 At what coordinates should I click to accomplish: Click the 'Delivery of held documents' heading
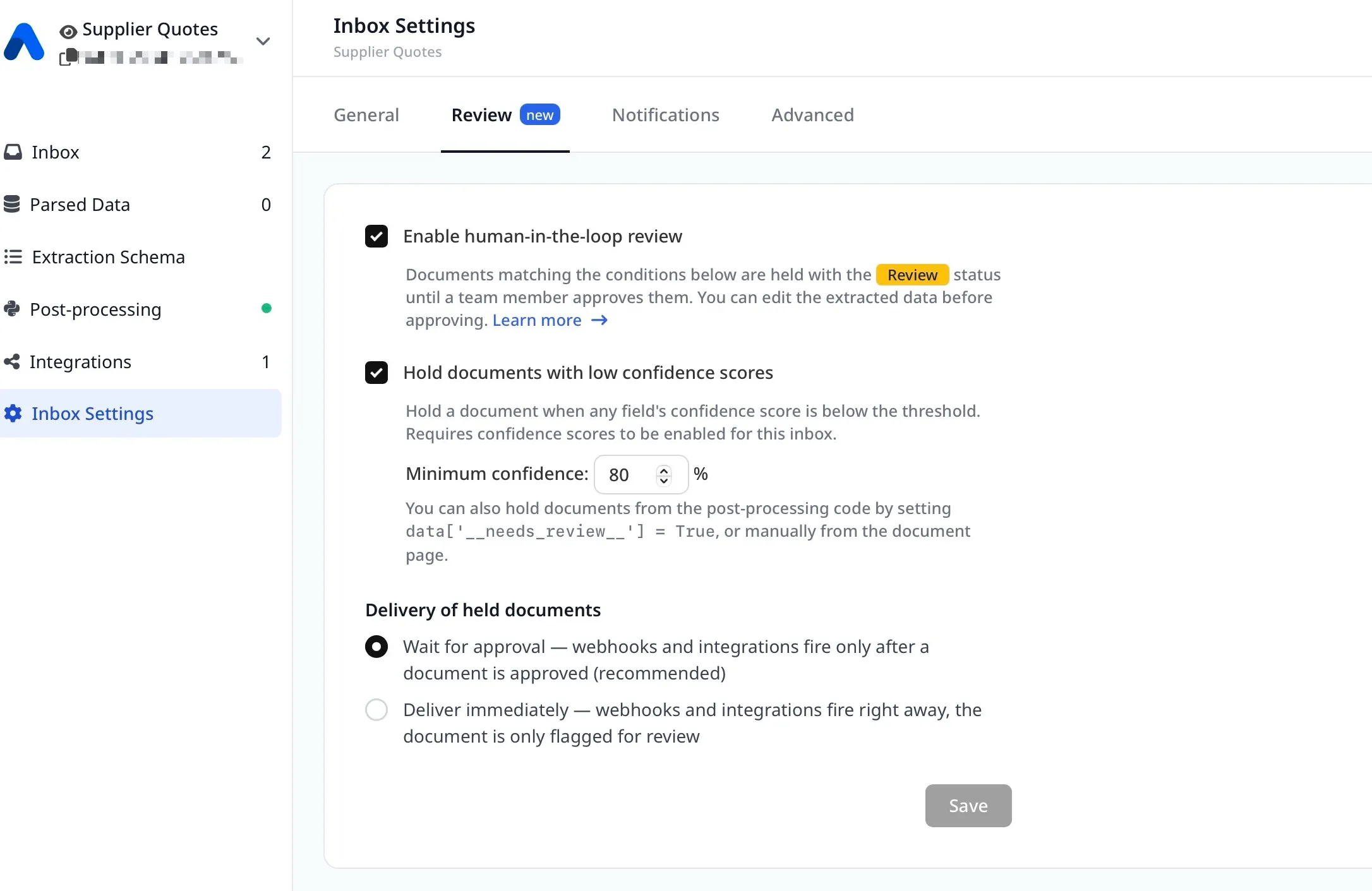483,611
